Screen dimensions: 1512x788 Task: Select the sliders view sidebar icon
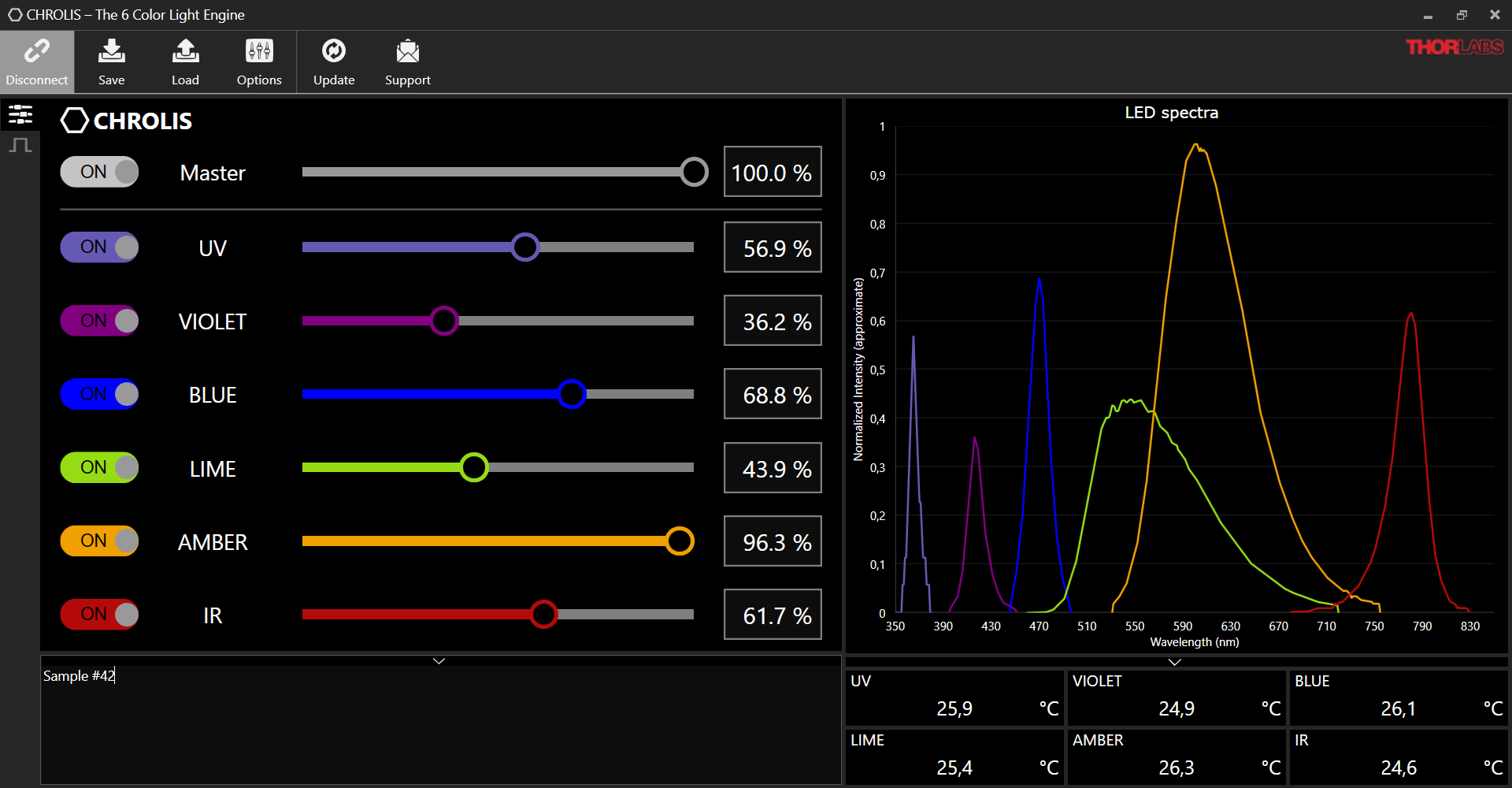(20, 115)
